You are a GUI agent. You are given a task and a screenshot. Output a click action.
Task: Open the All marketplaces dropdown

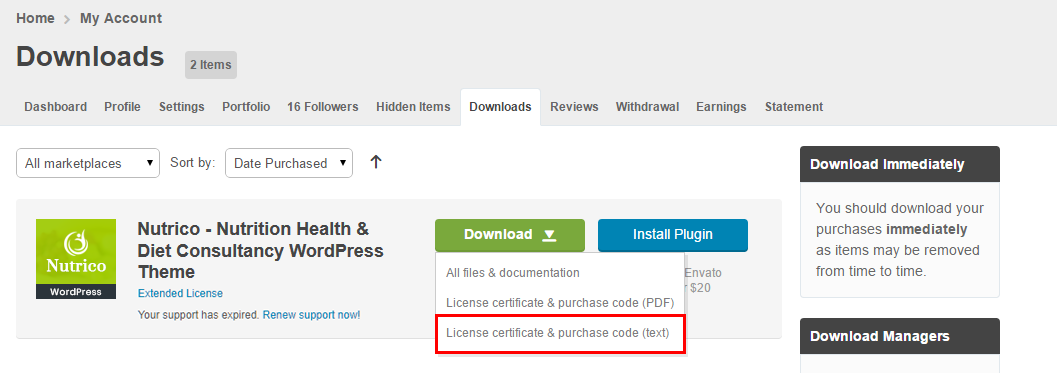coord(88,163)
